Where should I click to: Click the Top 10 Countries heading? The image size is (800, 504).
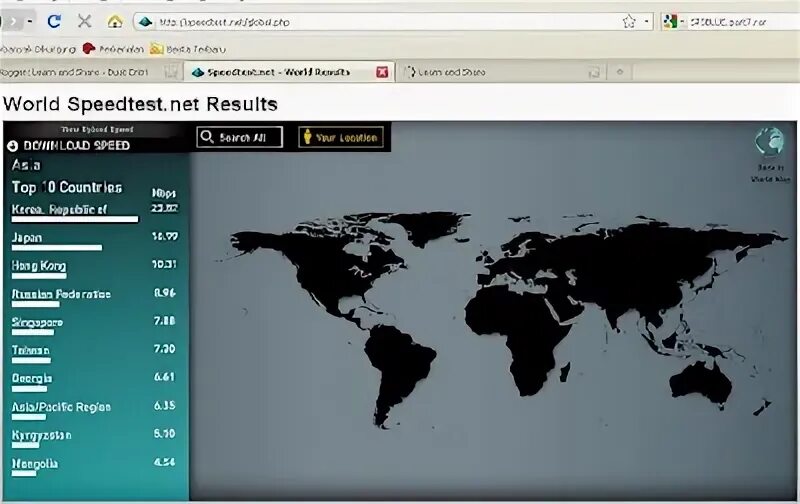pyautogui.click(x=67, y=188)
